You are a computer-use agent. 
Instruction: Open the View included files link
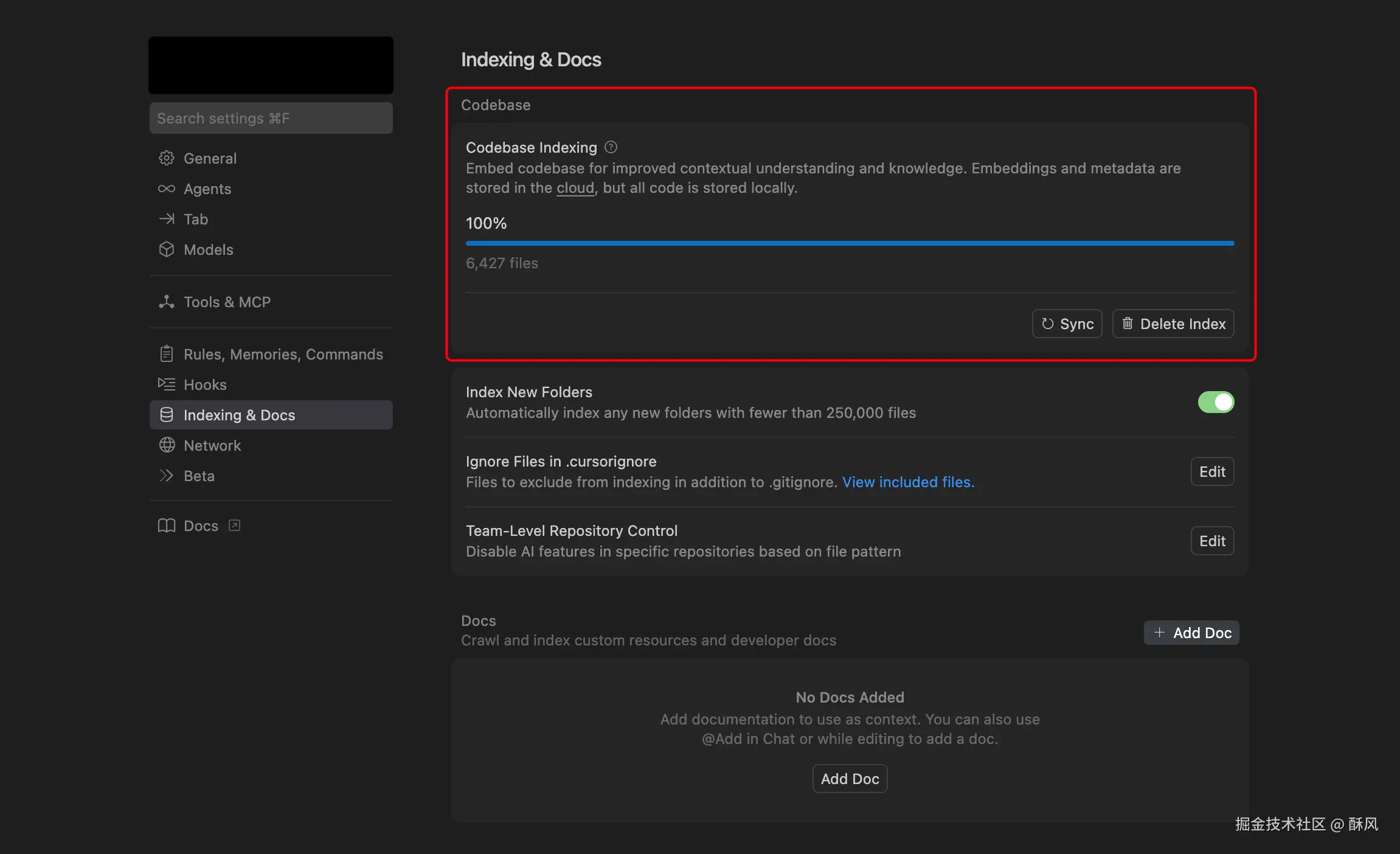click(908, 482)
